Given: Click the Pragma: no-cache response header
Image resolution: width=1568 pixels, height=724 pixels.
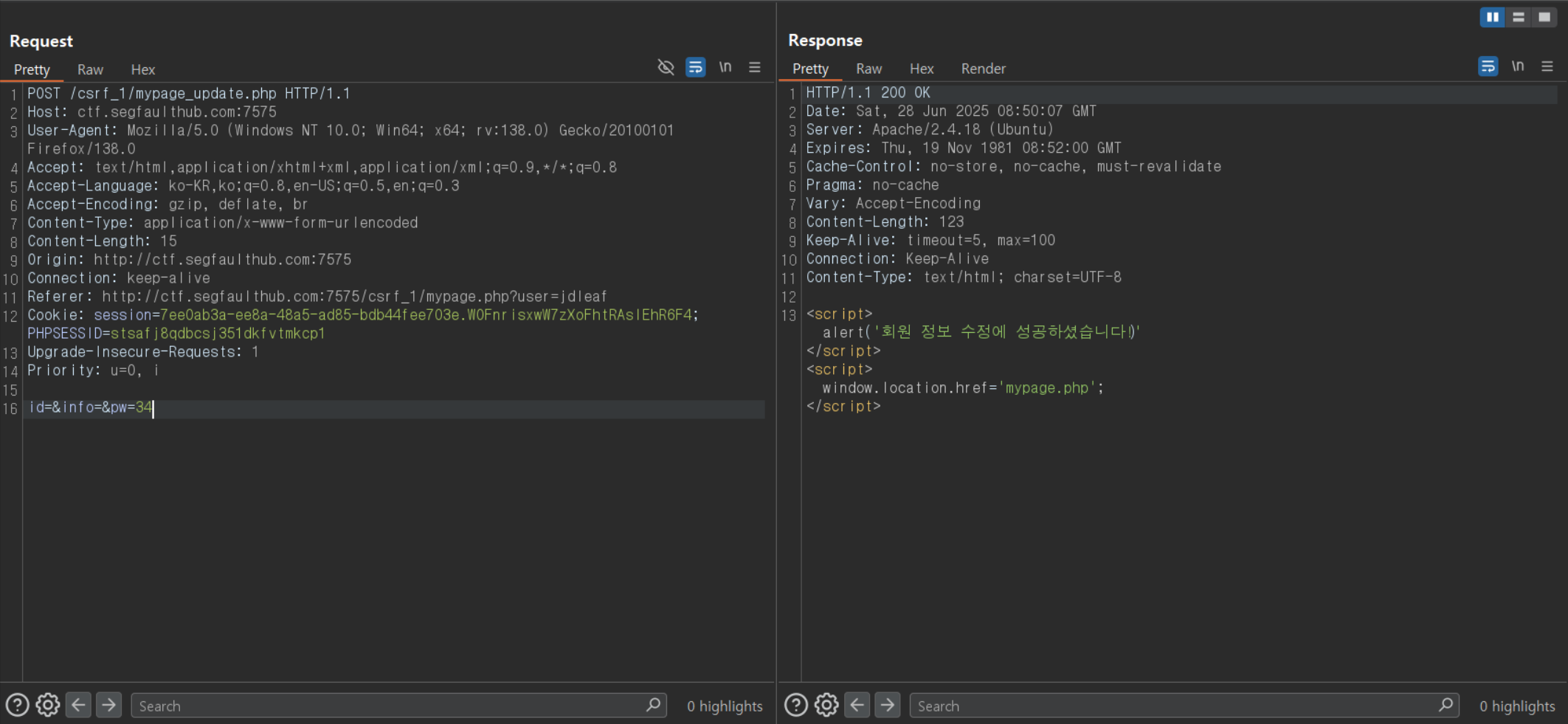Looking at the screenshot, I should 872,185.
